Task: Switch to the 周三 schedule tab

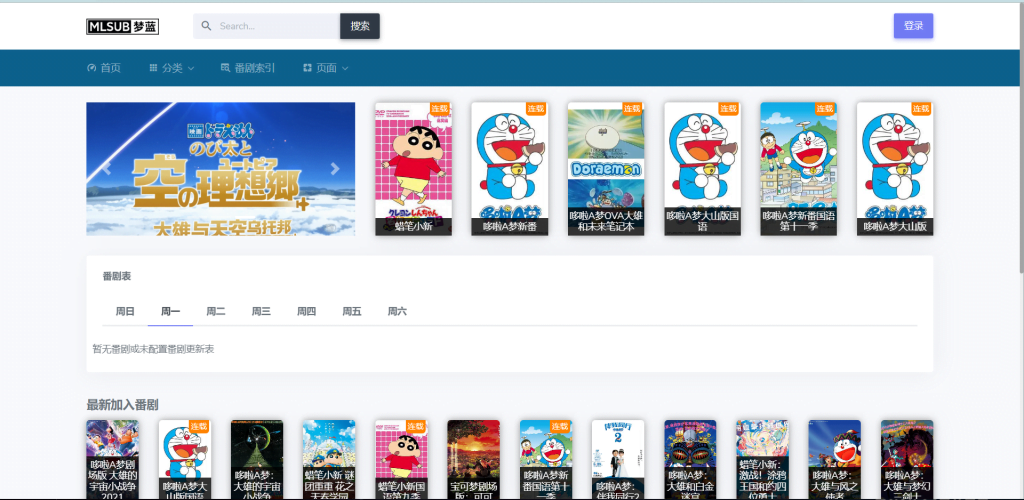Action: [261, 312]
